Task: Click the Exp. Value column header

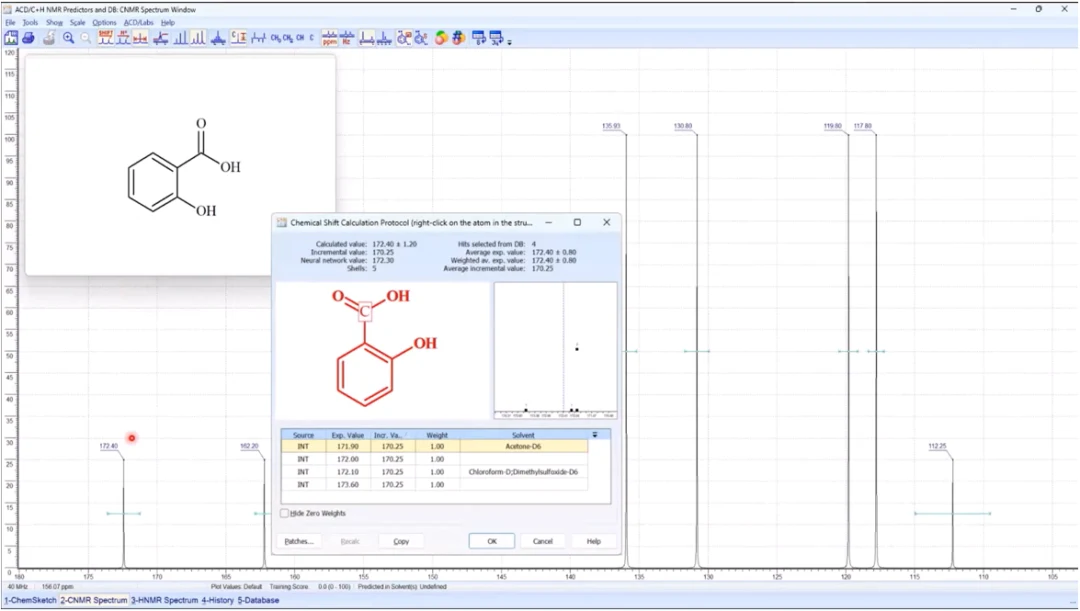Action: 348,435
